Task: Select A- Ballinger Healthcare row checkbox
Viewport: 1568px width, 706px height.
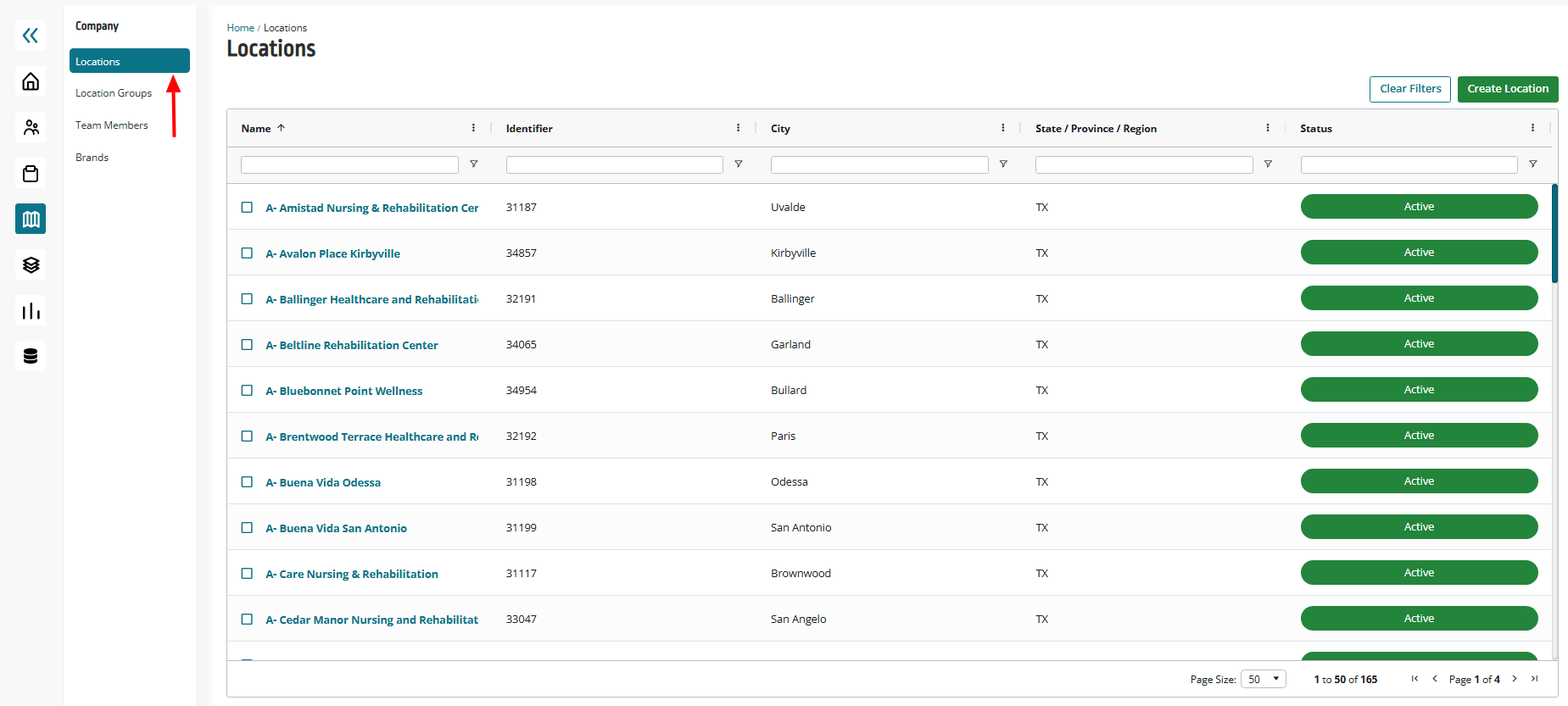Action: tap(247, 298)
